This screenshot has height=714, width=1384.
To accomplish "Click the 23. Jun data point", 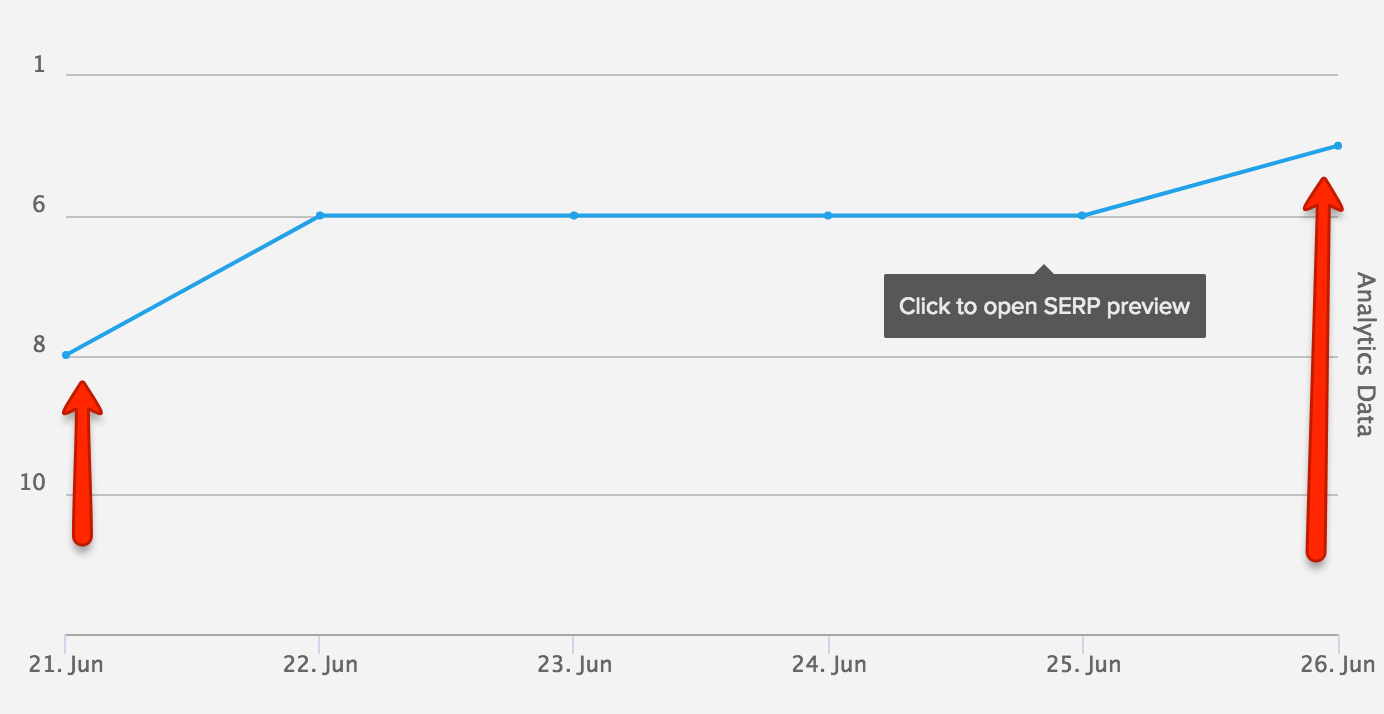I will click(x=574, y=215).
